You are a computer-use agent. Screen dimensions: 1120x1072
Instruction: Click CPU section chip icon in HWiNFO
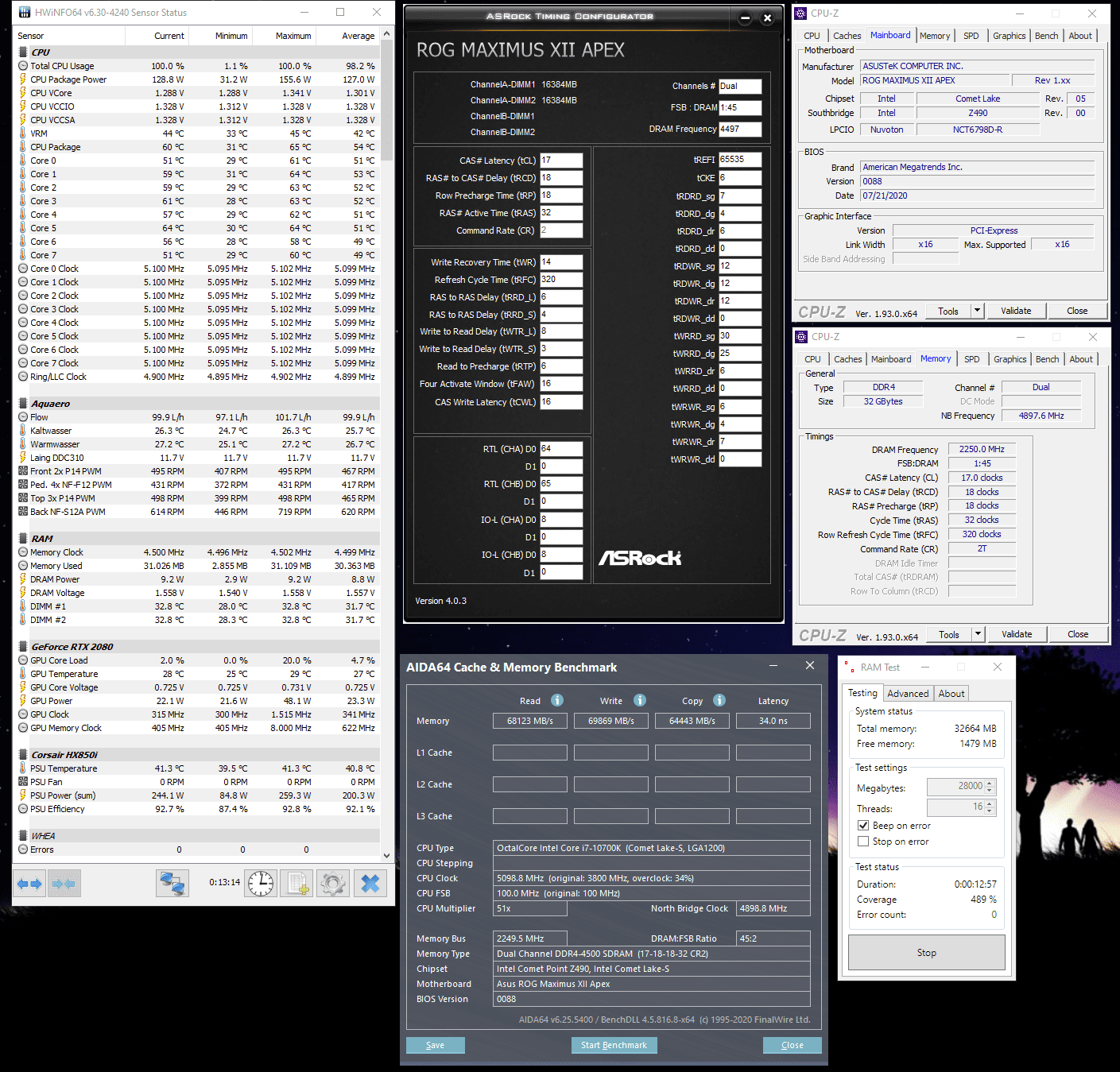[x=23, y=52]
